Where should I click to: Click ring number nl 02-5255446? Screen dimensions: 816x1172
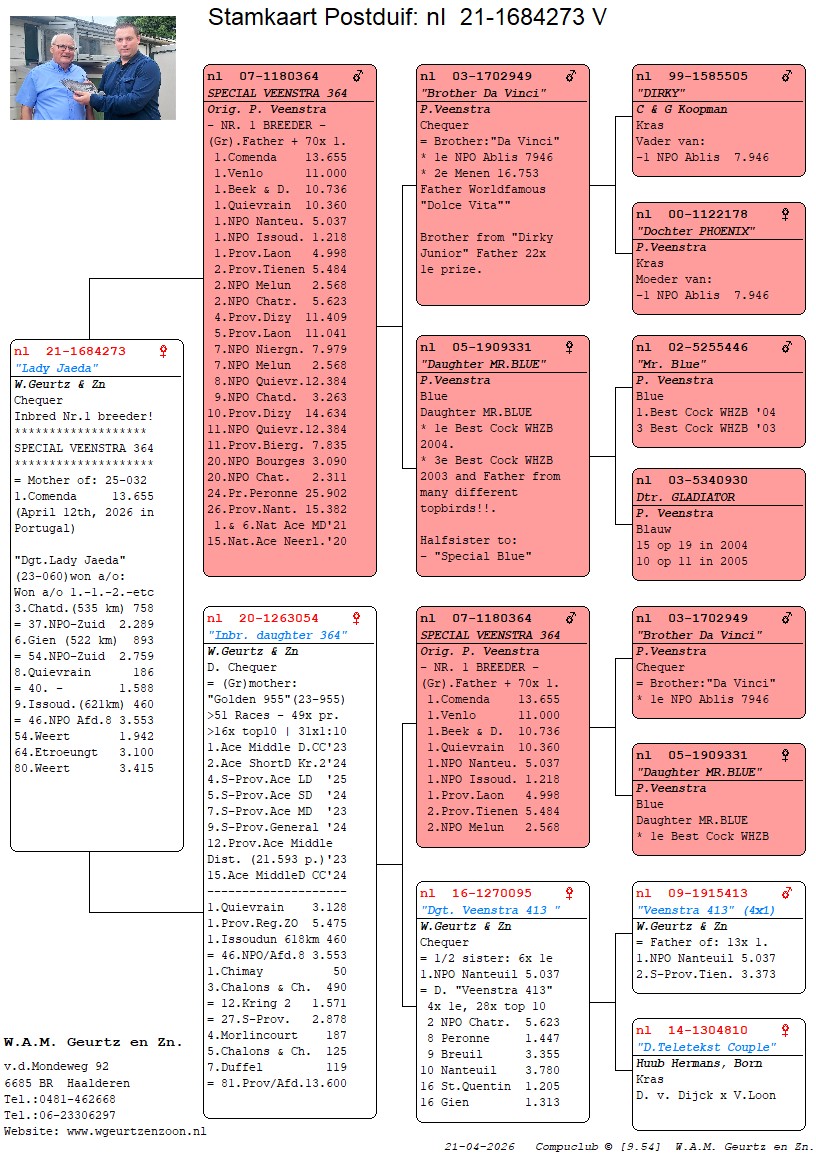point(692,347)
